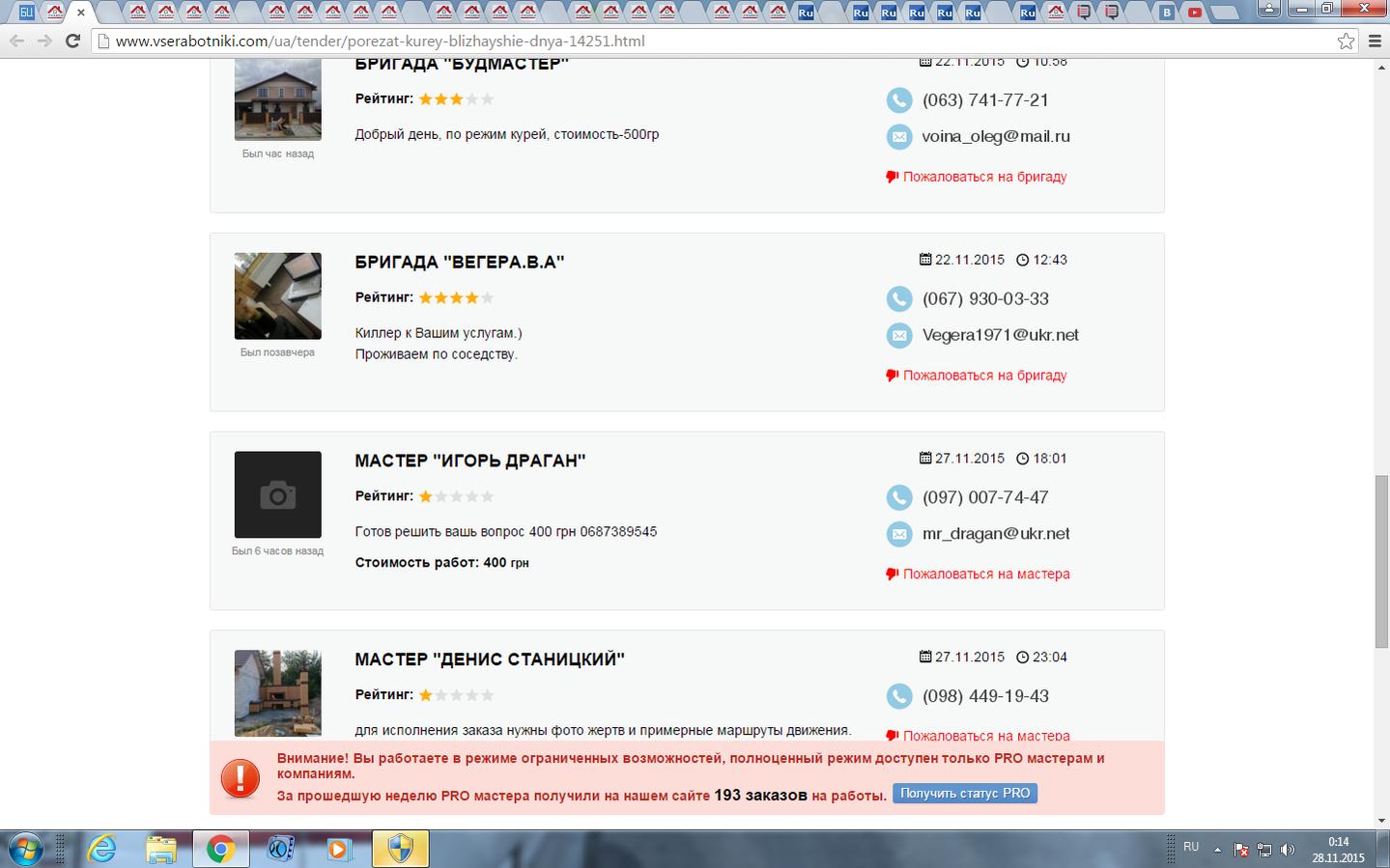
Task: Click the scrollbar up arrow
Action: (x=1381, y=67)
